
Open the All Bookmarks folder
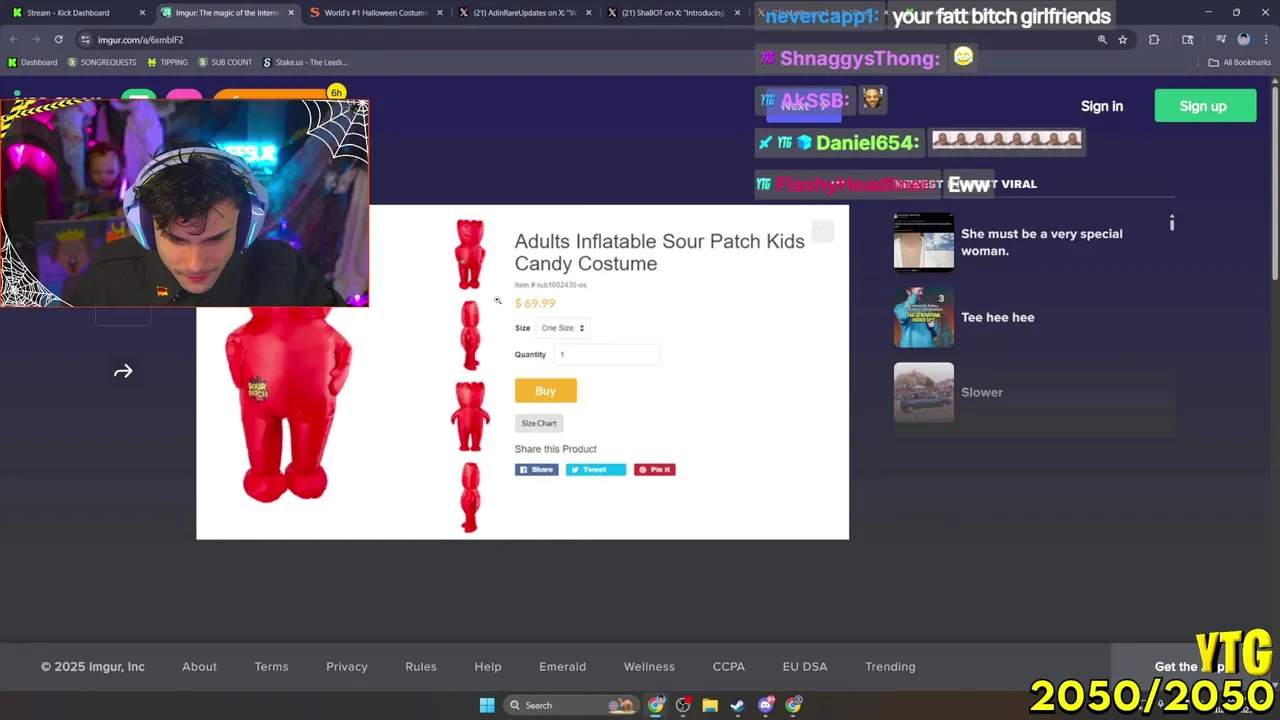[1240, 62]
